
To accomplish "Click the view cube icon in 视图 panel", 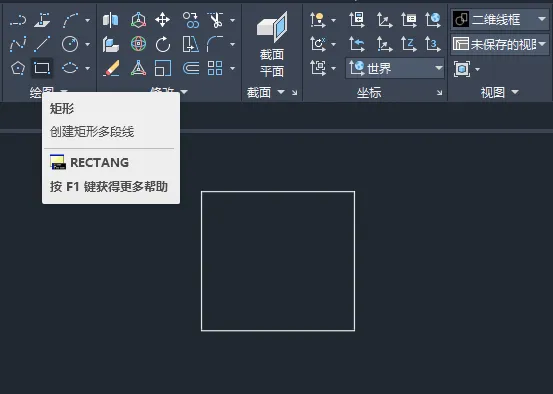I will pyautogui.click(x=462, y=69).
